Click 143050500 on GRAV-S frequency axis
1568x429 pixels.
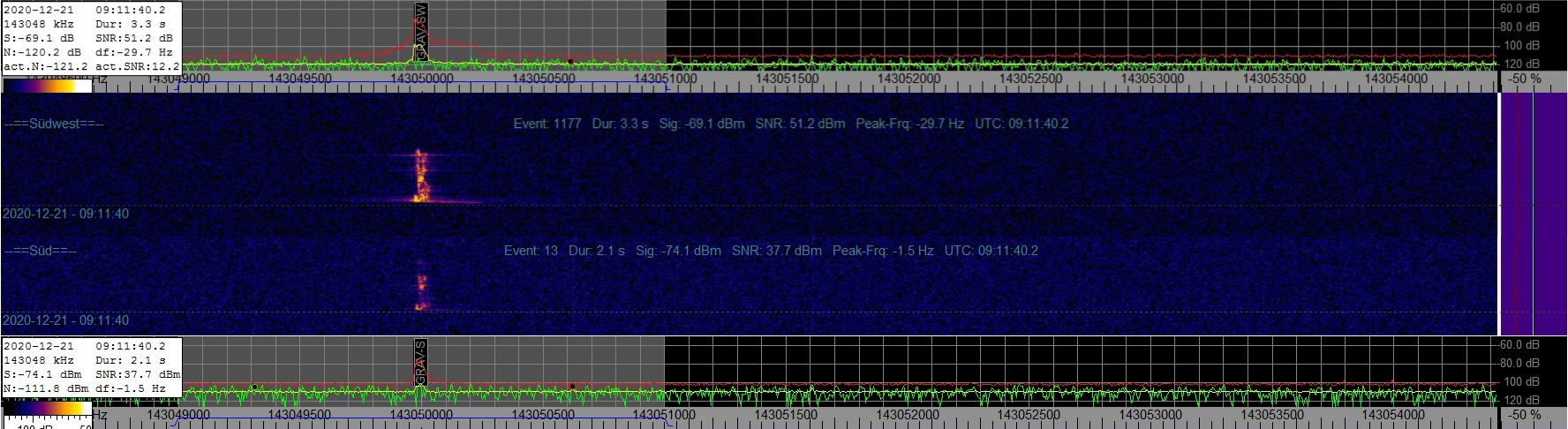[x=544, y=415]
